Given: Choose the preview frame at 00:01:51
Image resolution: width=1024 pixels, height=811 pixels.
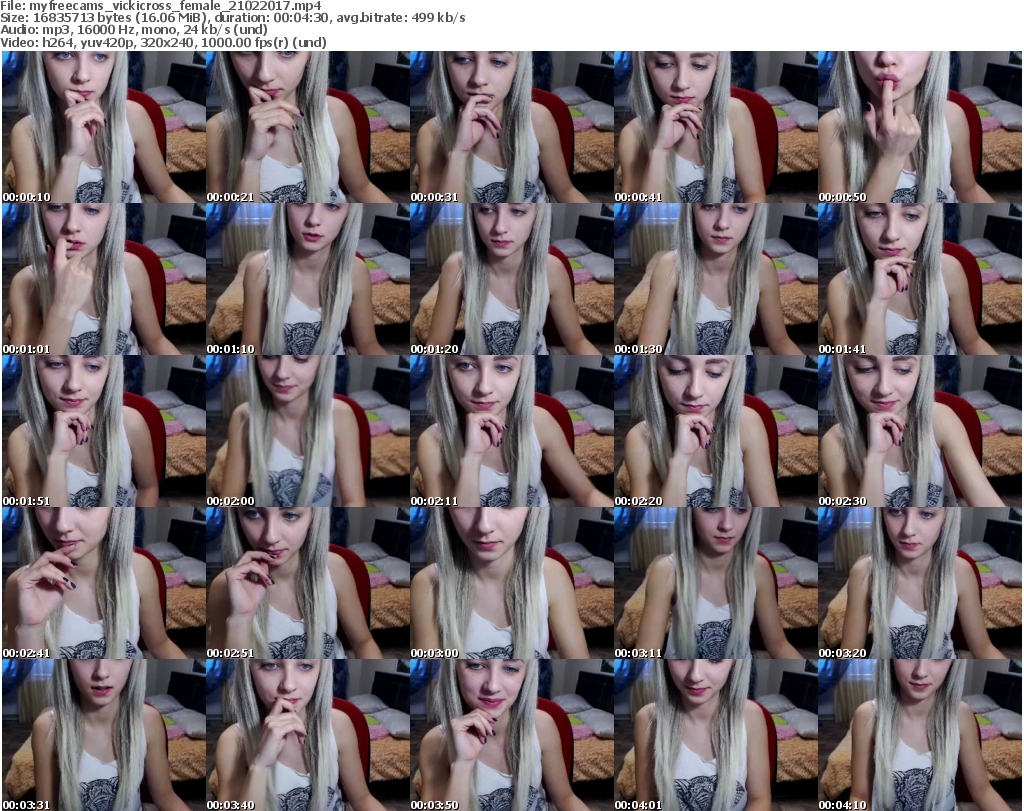Looking at the screenshot, I should (103, 432).
